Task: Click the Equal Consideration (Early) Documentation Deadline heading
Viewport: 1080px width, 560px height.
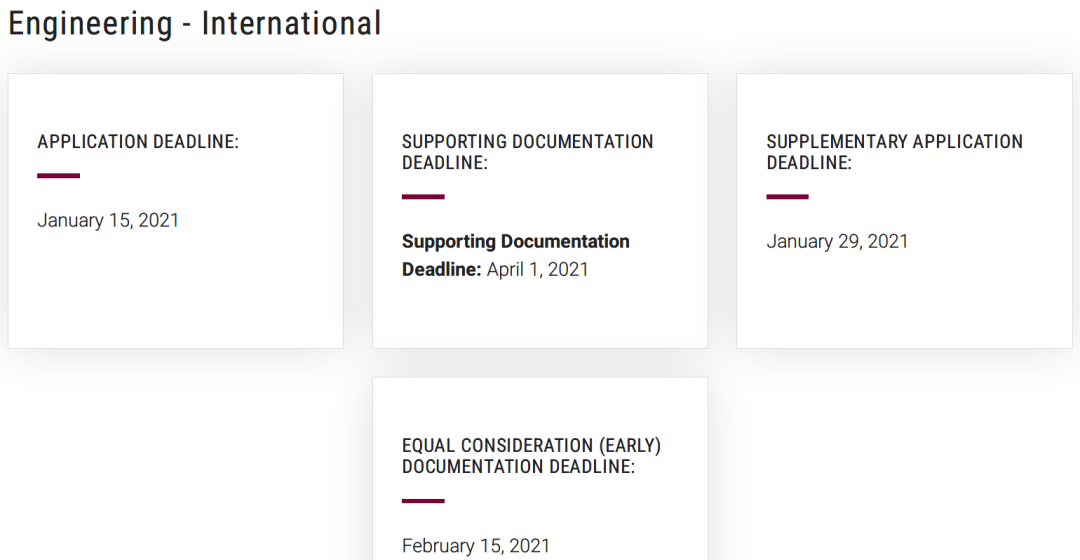Action: point(531,456)
